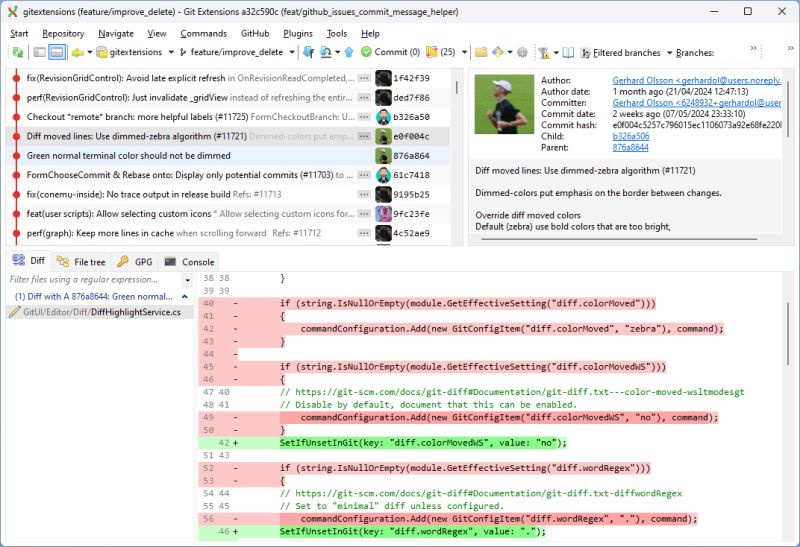Open parent commit link 876a8644
Viewport: 800px width, 547px height.
(630, 147)
